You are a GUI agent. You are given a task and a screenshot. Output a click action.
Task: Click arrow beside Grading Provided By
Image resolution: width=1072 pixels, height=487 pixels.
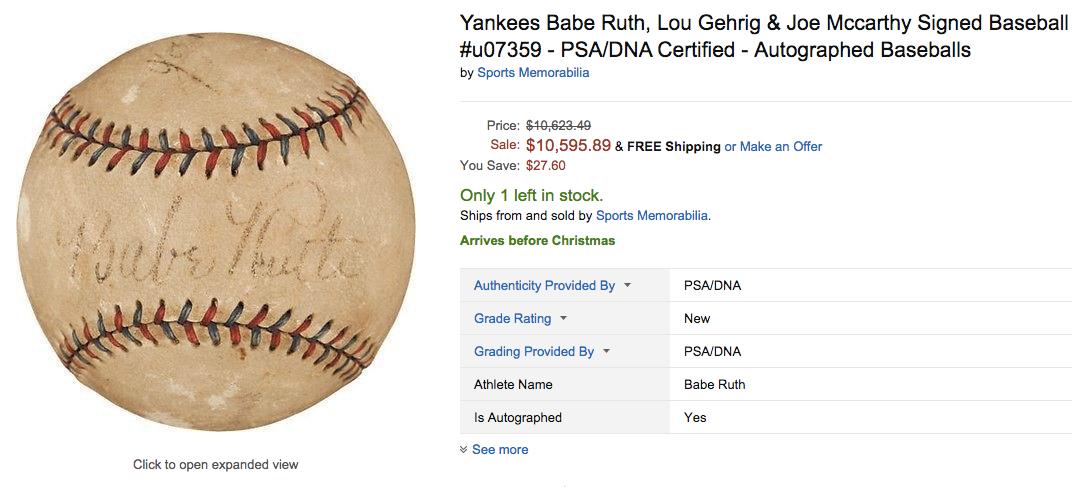click(606, 351)
